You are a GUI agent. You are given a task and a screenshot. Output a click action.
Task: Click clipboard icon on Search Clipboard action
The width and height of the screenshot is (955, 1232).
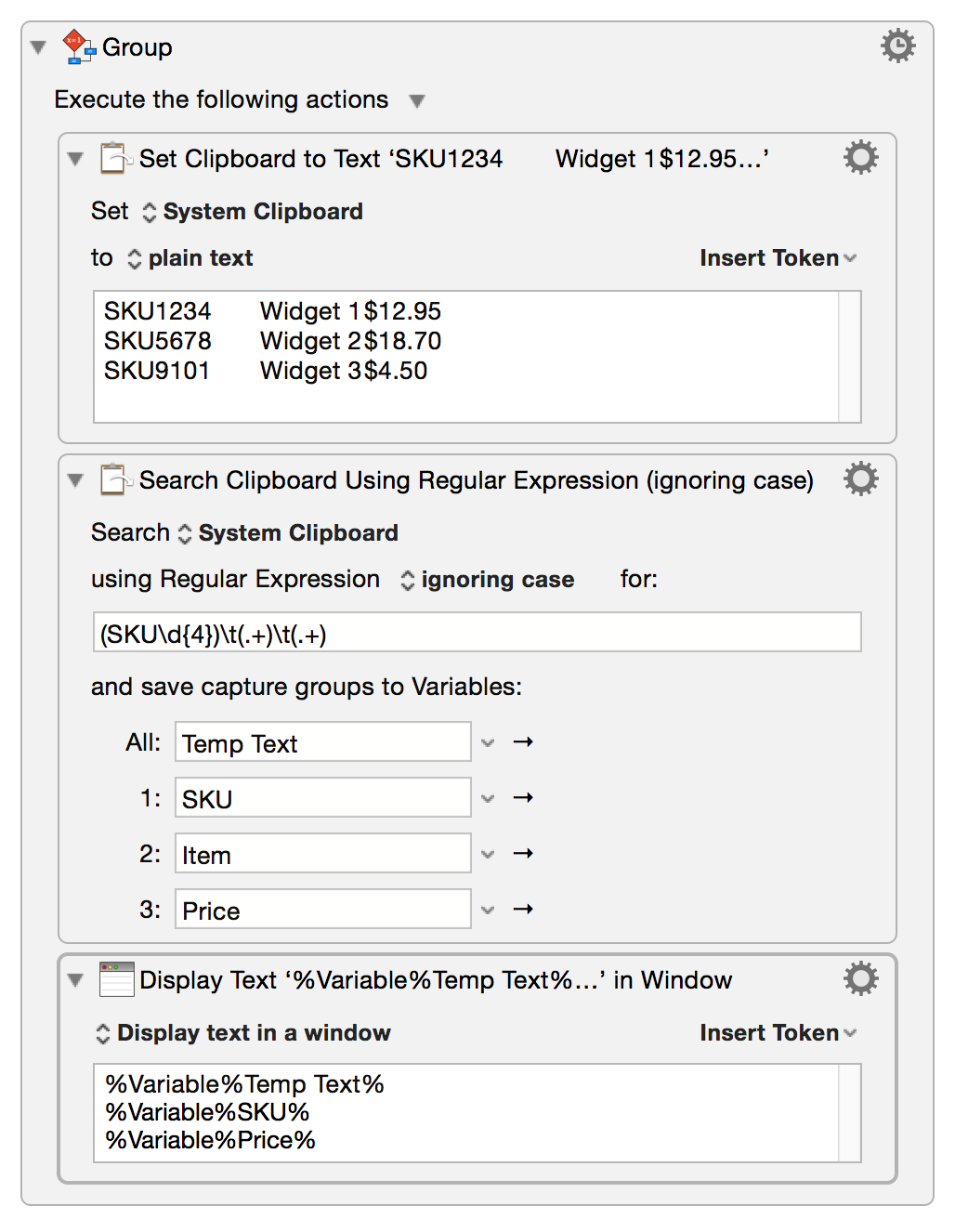[115, 480]
